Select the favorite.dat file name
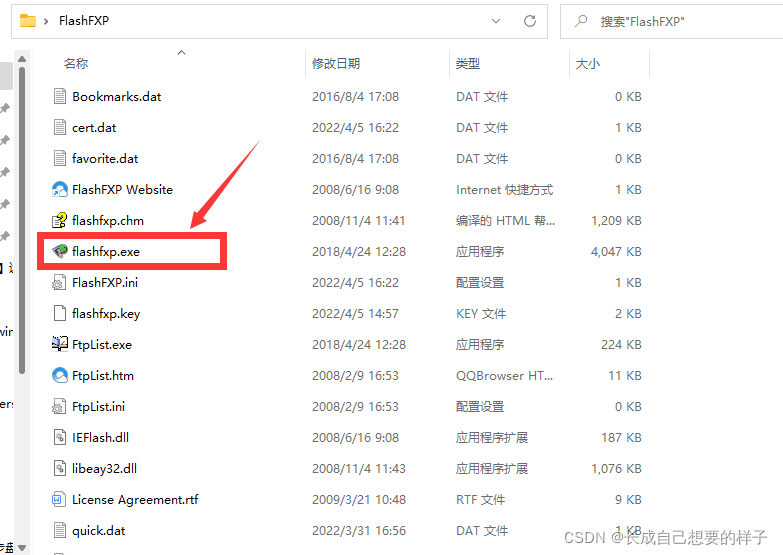 click(x=105, y=158)
